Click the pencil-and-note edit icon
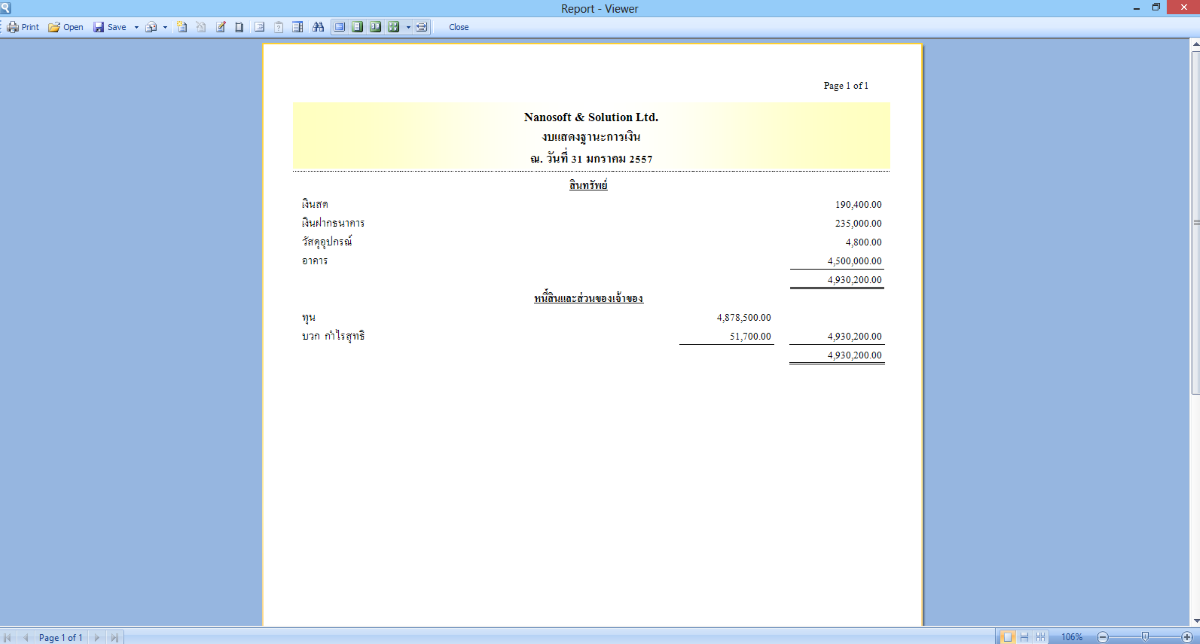Screen dimensions: 1200x644 [x=220, y=27]
